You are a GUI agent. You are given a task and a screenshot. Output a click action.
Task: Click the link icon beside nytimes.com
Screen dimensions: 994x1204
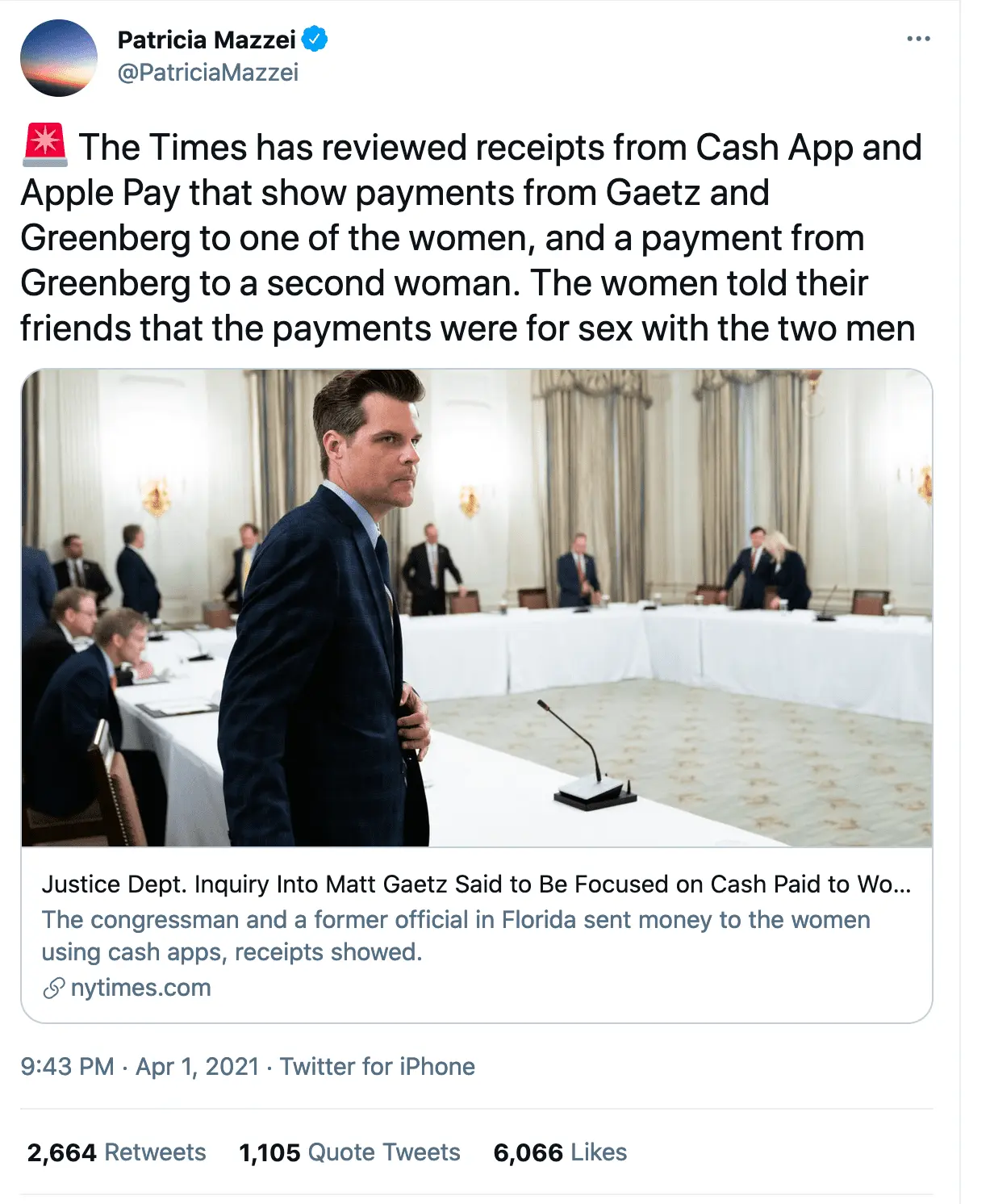coord(53,986)
